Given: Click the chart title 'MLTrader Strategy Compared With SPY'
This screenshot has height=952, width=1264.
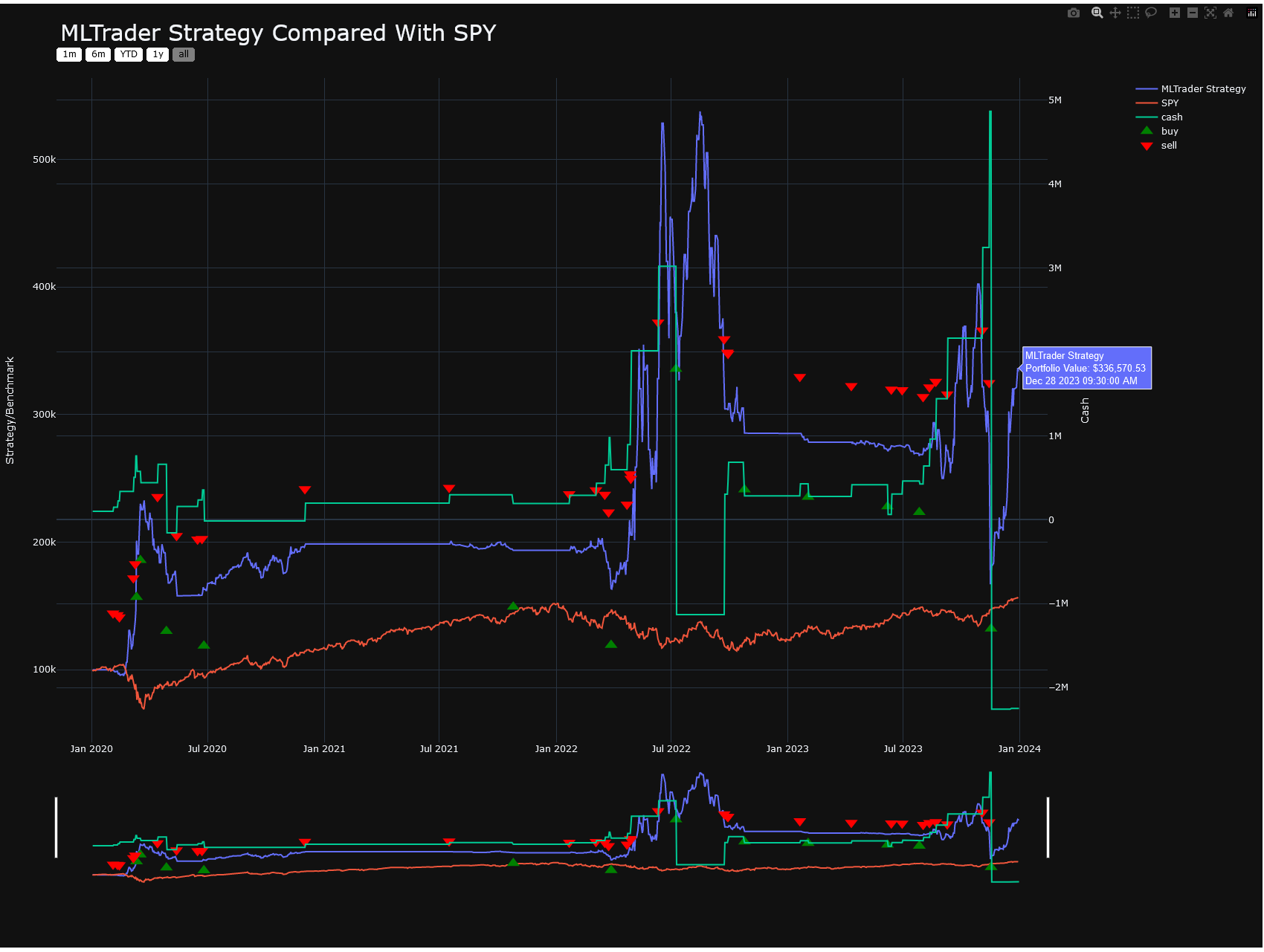Looking at the screenshot, I should (278, 33).
